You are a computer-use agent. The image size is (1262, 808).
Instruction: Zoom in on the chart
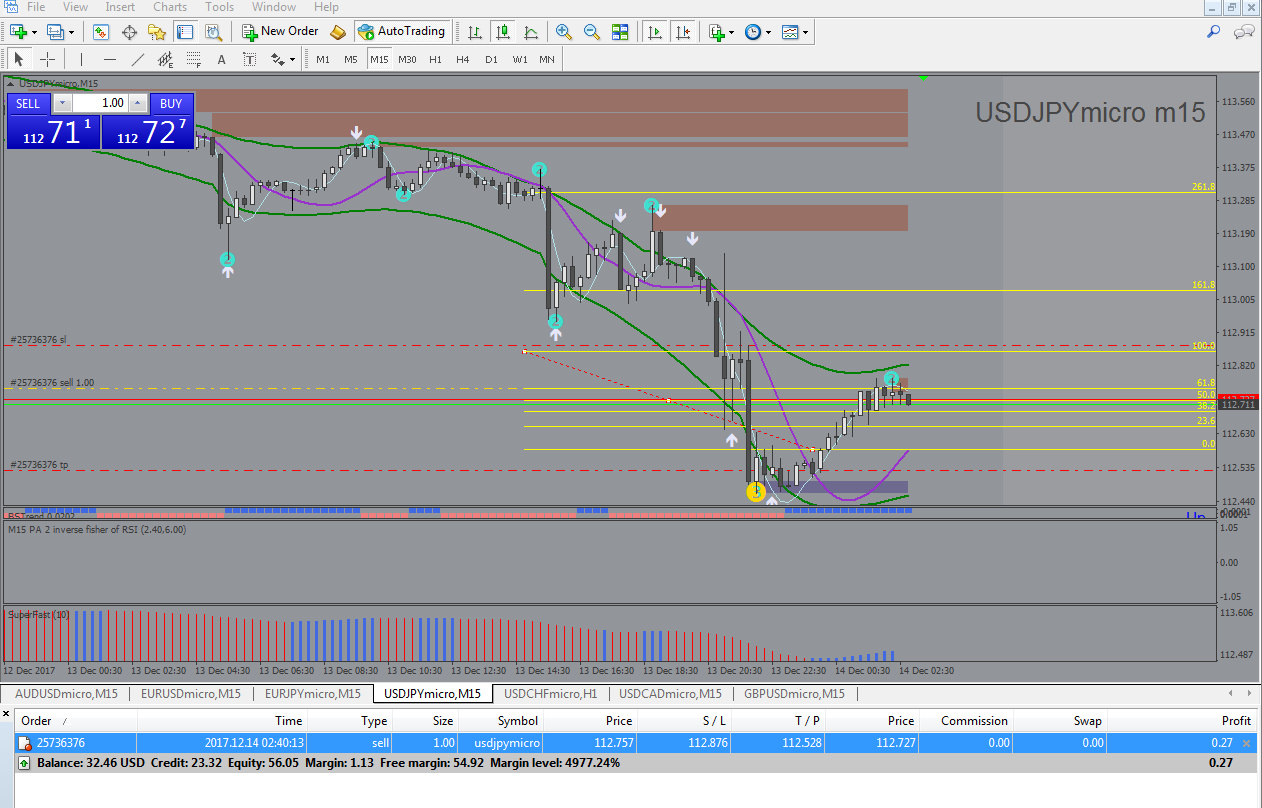point(564,32)
